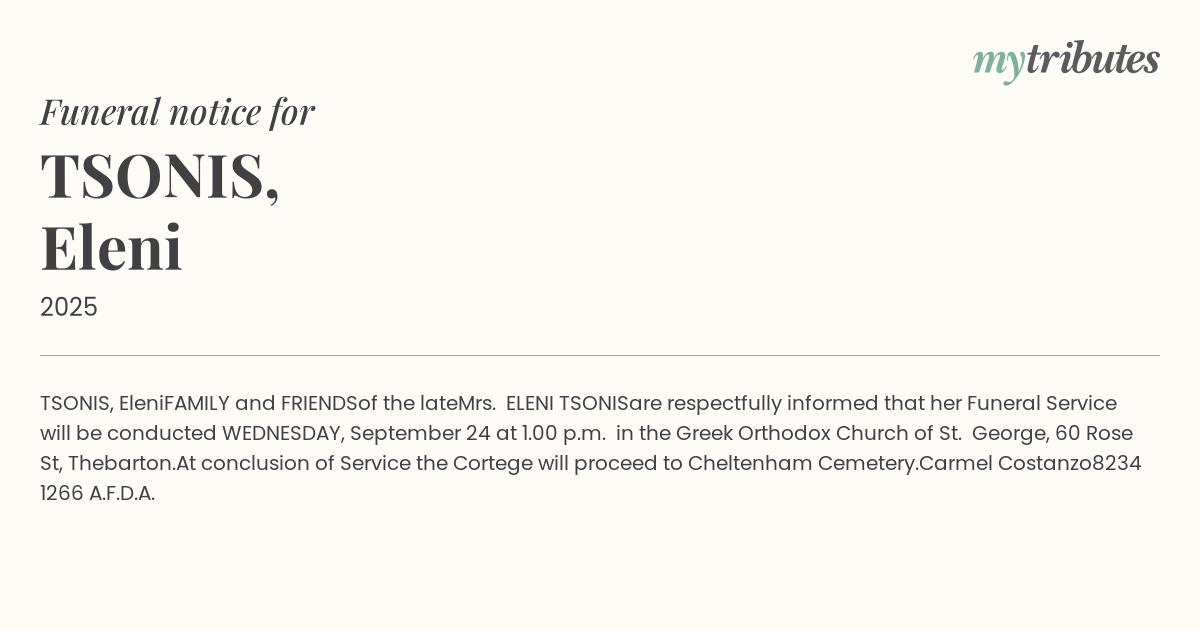1200x630 pixels.
Task: Click the "Funeral notice for" italic heading
Action: click(x=177, y=112)
